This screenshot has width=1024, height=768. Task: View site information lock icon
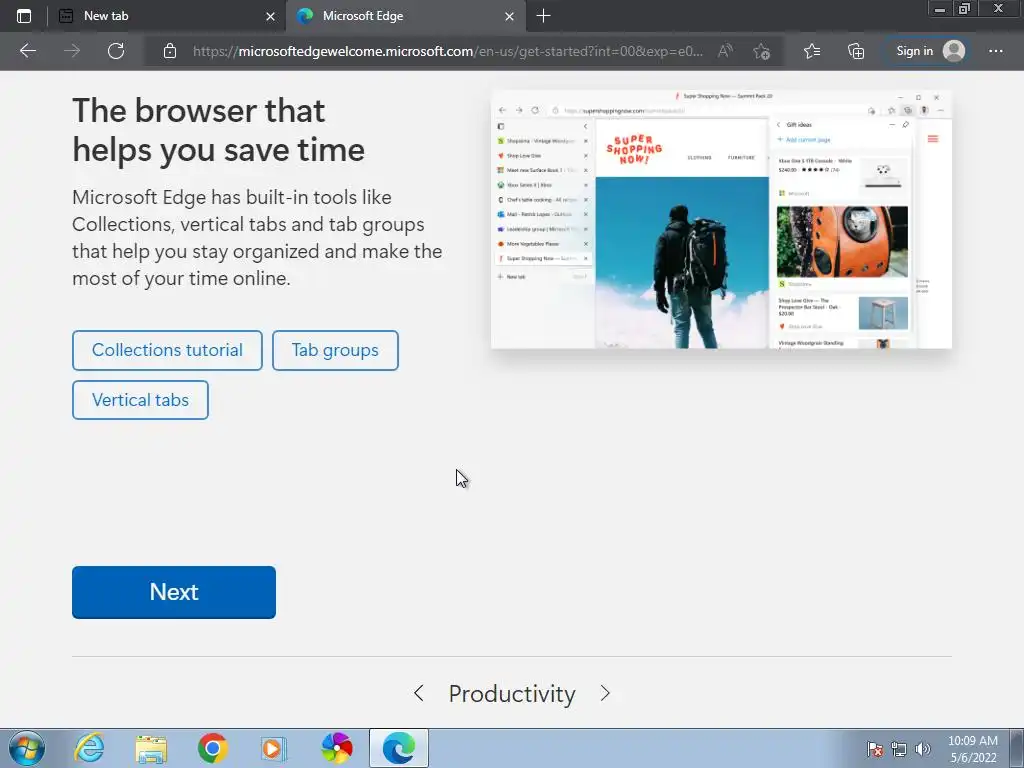170,51
